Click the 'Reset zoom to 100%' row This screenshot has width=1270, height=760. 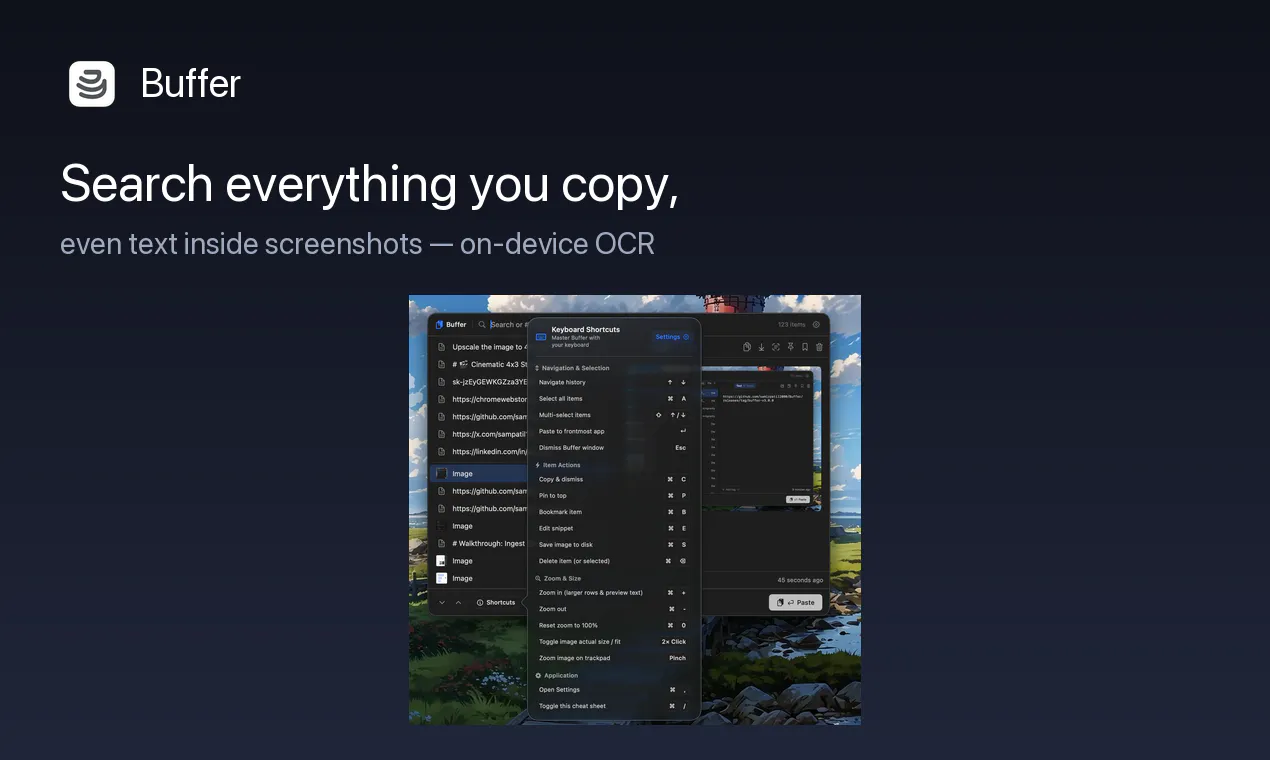pos(613,625)
